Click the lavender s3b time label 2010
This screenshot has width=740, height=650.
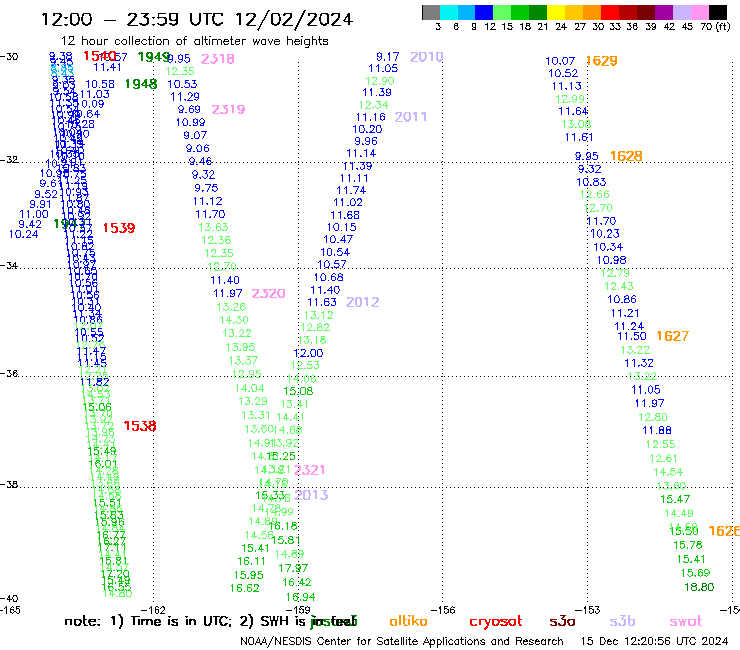tap(427, 57)
